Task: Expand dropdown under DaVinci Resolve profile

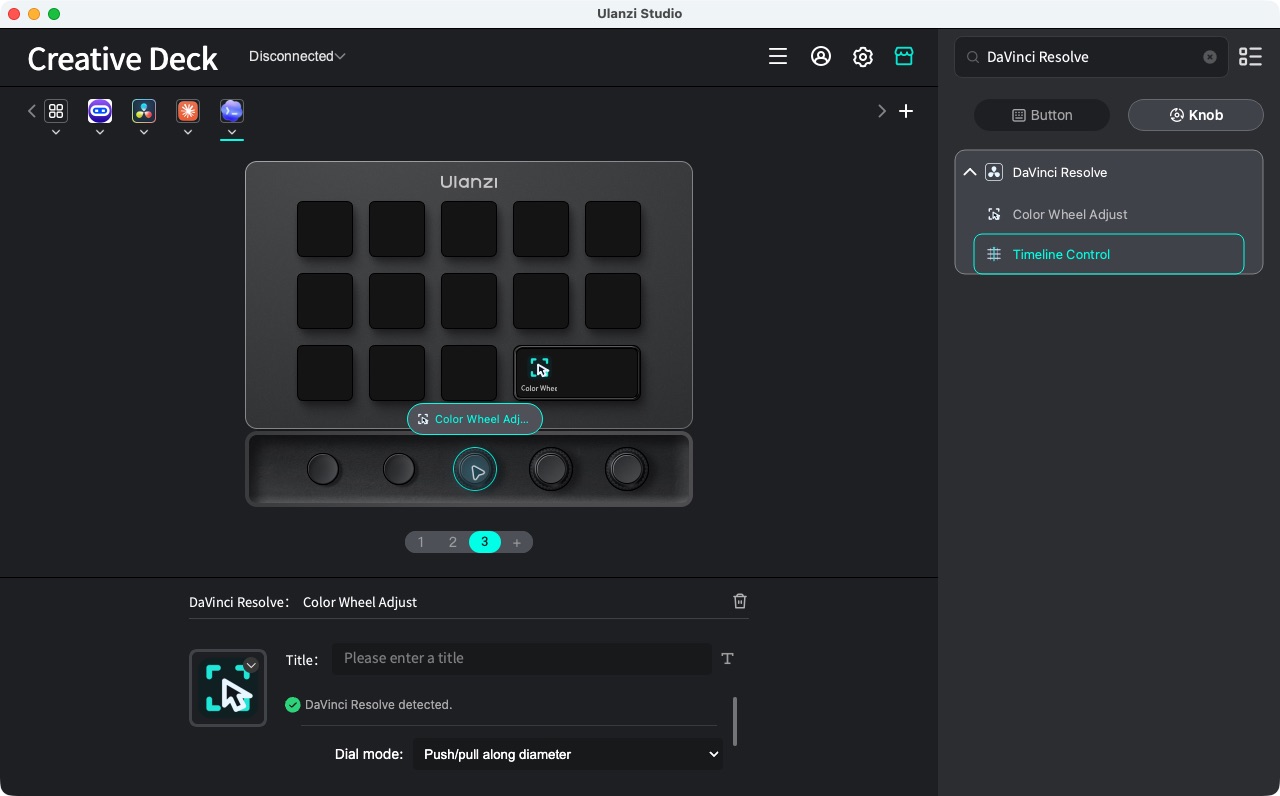Action: click(144, 132)
